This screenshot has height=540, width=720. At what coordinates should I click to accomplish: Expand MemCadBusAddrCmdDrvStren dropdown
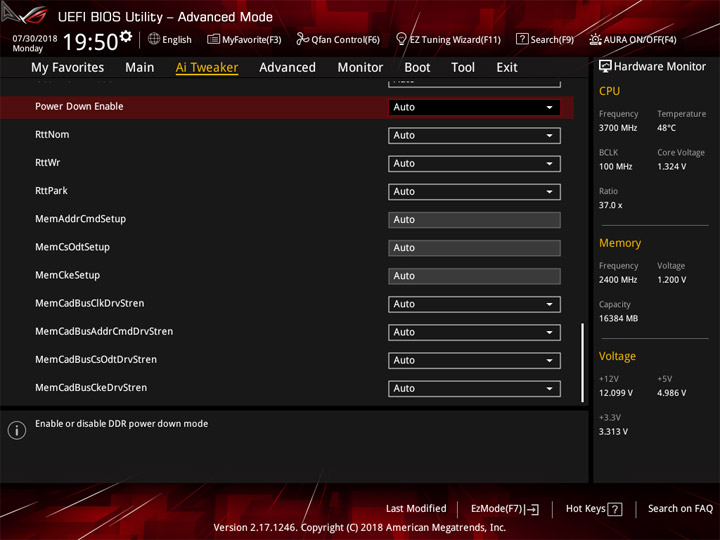click(474, 332)
